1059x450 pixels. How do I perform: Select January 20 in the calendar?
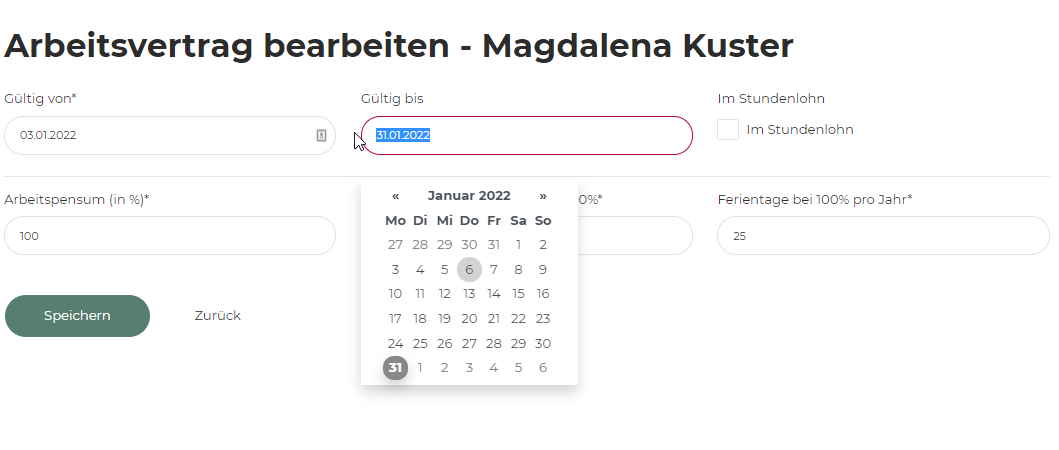[x=469, y=318]
